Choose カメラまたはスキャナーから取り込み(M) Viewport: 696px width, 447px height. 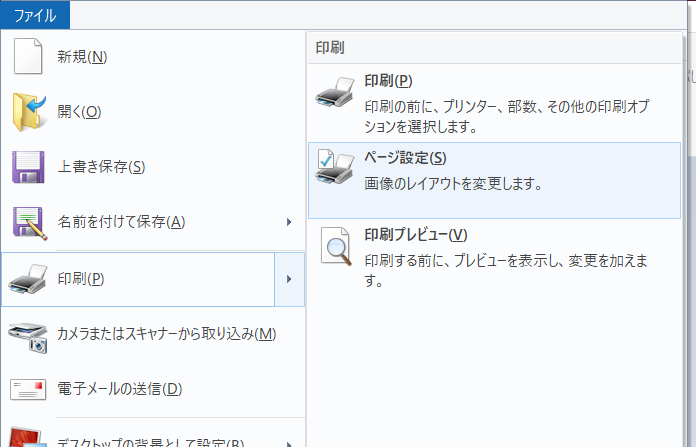[x=153, y=334]
